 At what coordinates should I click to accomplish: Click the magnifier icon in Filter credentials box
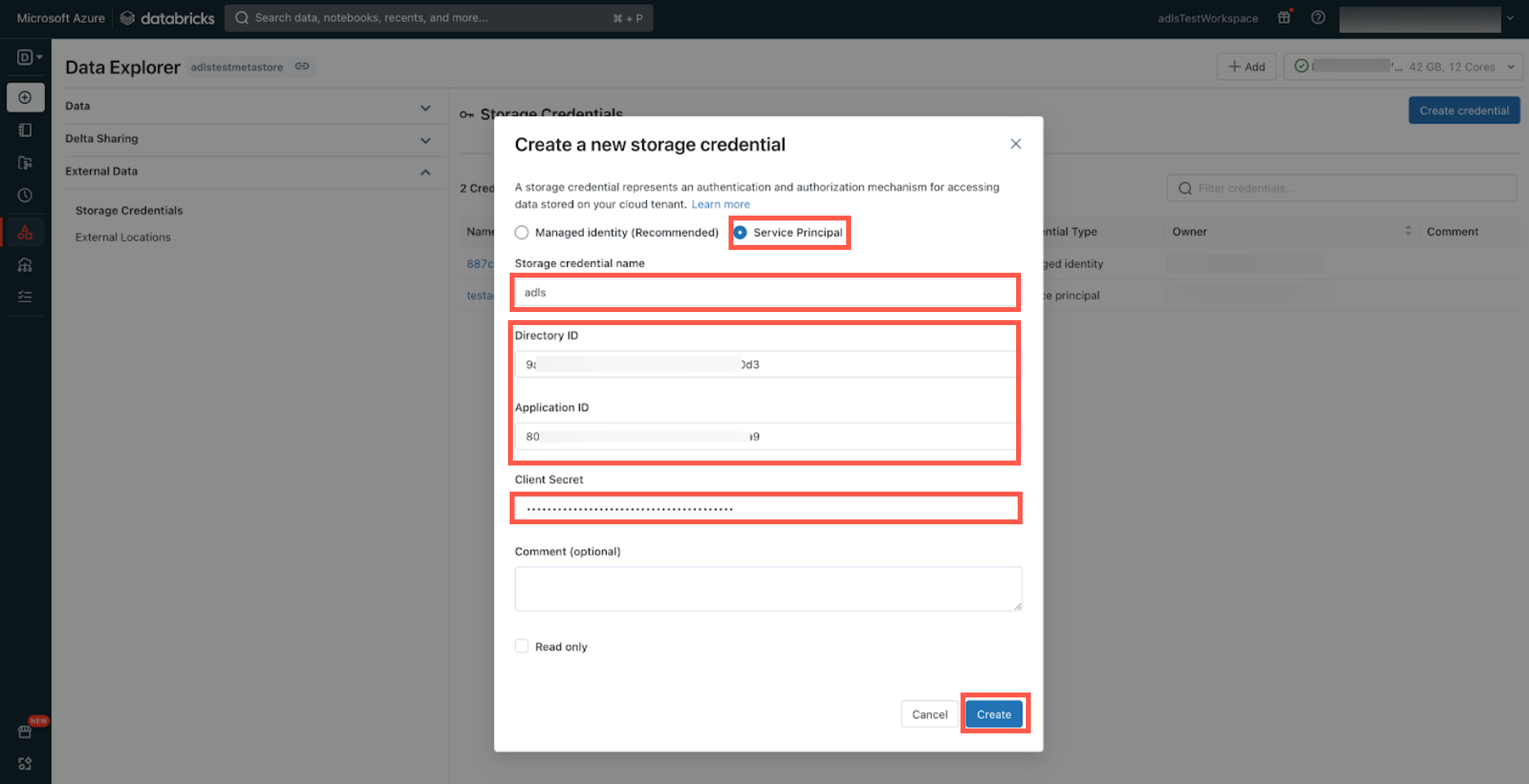(x=1185, y=189)
